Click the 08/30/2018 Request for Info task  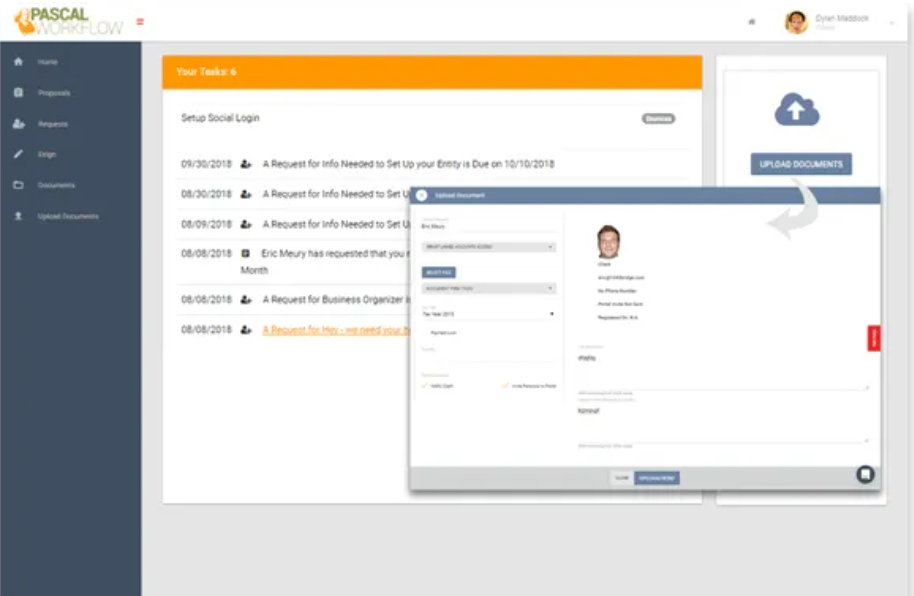click(336, 194)
